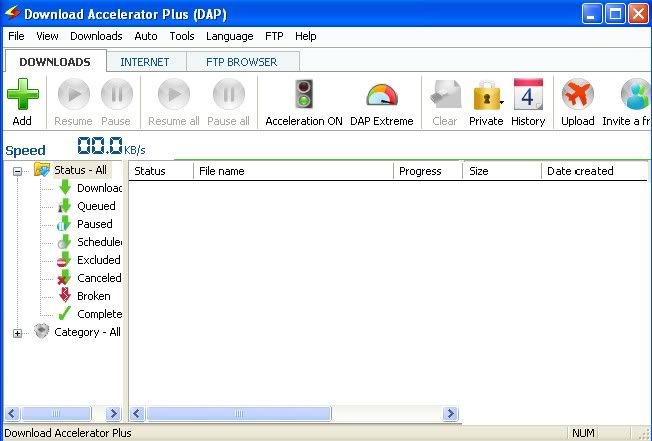Click the tree panel horizontal scrollbar thumb
652x441 pixels.
coord(56,414)
